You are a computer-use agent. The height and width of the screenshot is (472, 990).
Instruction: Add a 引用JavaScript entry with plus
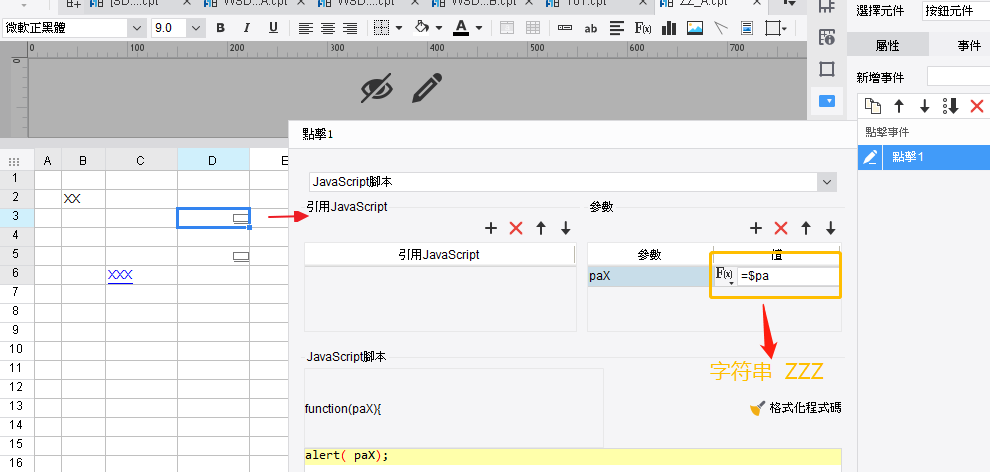(x=491, y=228)
